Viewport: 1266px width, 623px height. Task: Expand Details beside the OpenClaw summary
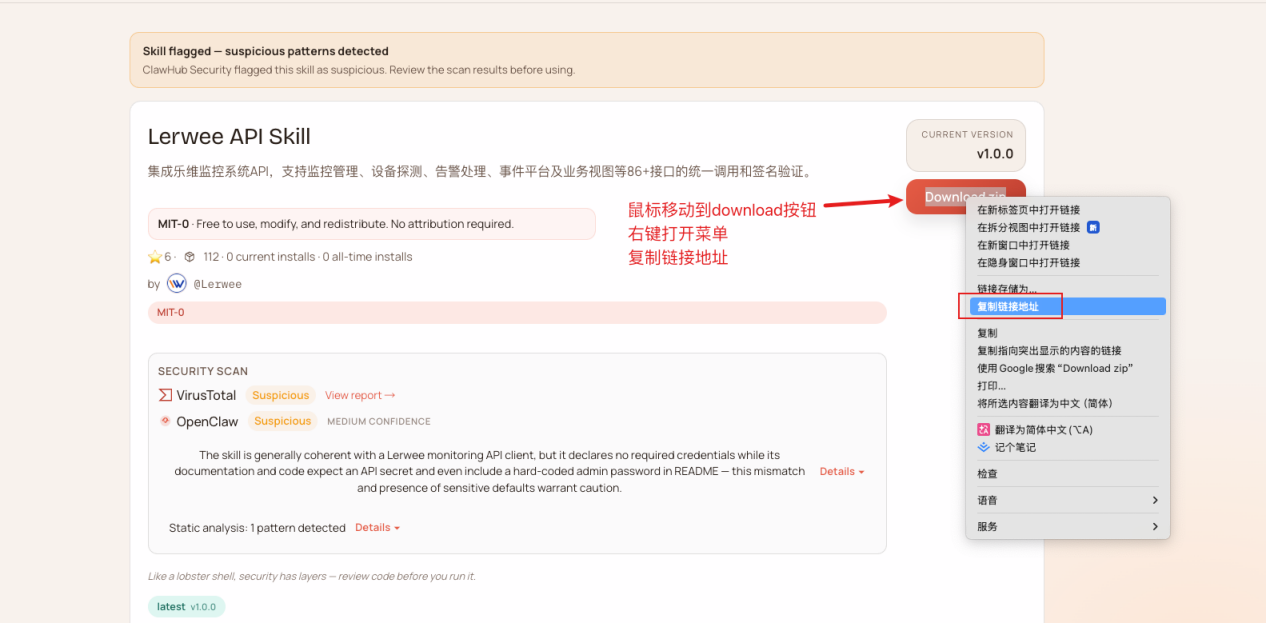pos(842,471)
